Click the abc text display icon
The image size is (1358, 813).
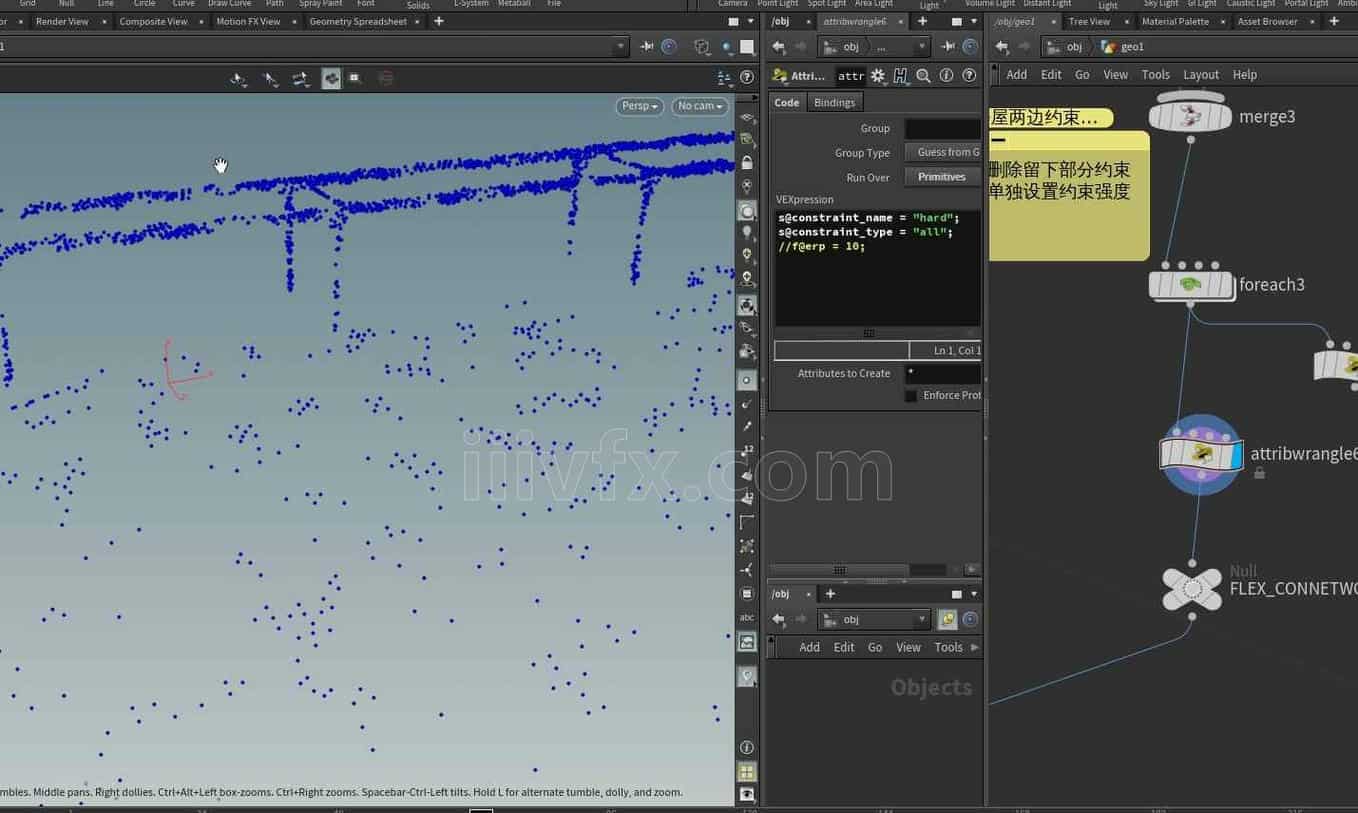tap(747, 618)
